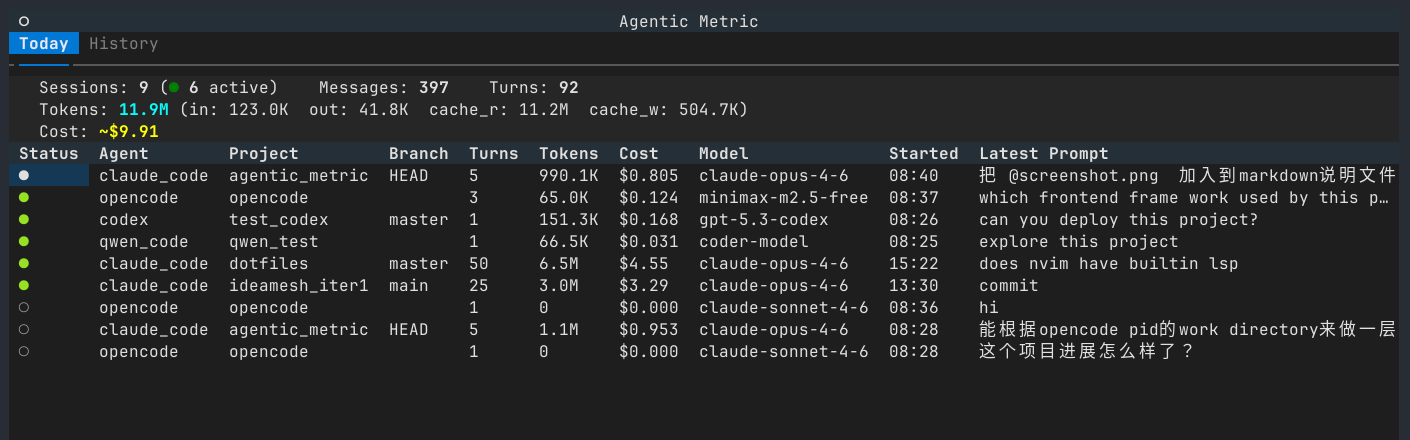Screen dimensions: 1410x440
Task: Click the ideamesh_iter1 project cell
Action: point(299,285)
